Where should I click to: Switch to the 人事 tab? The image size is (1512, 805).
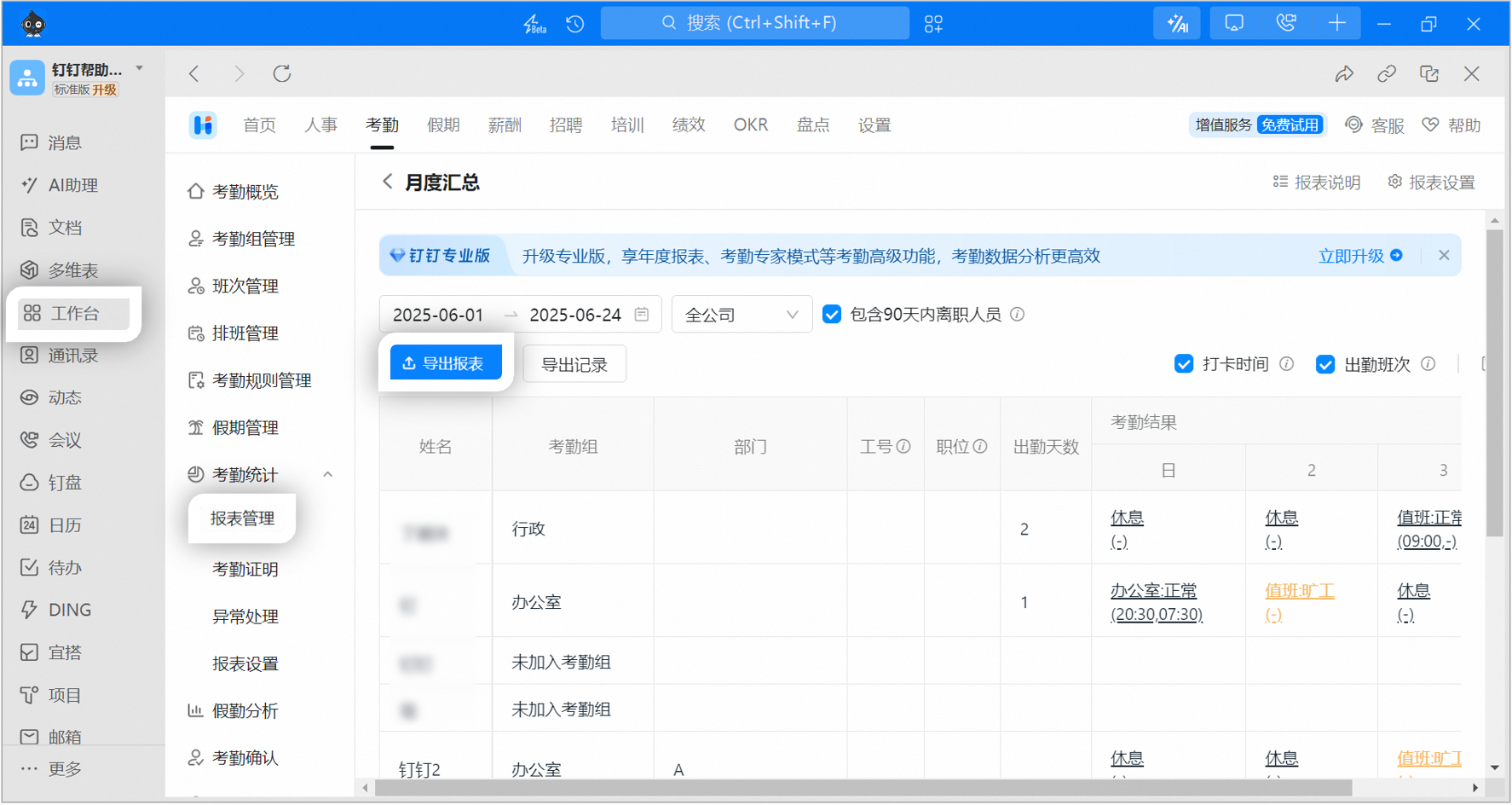click(321, 125)
